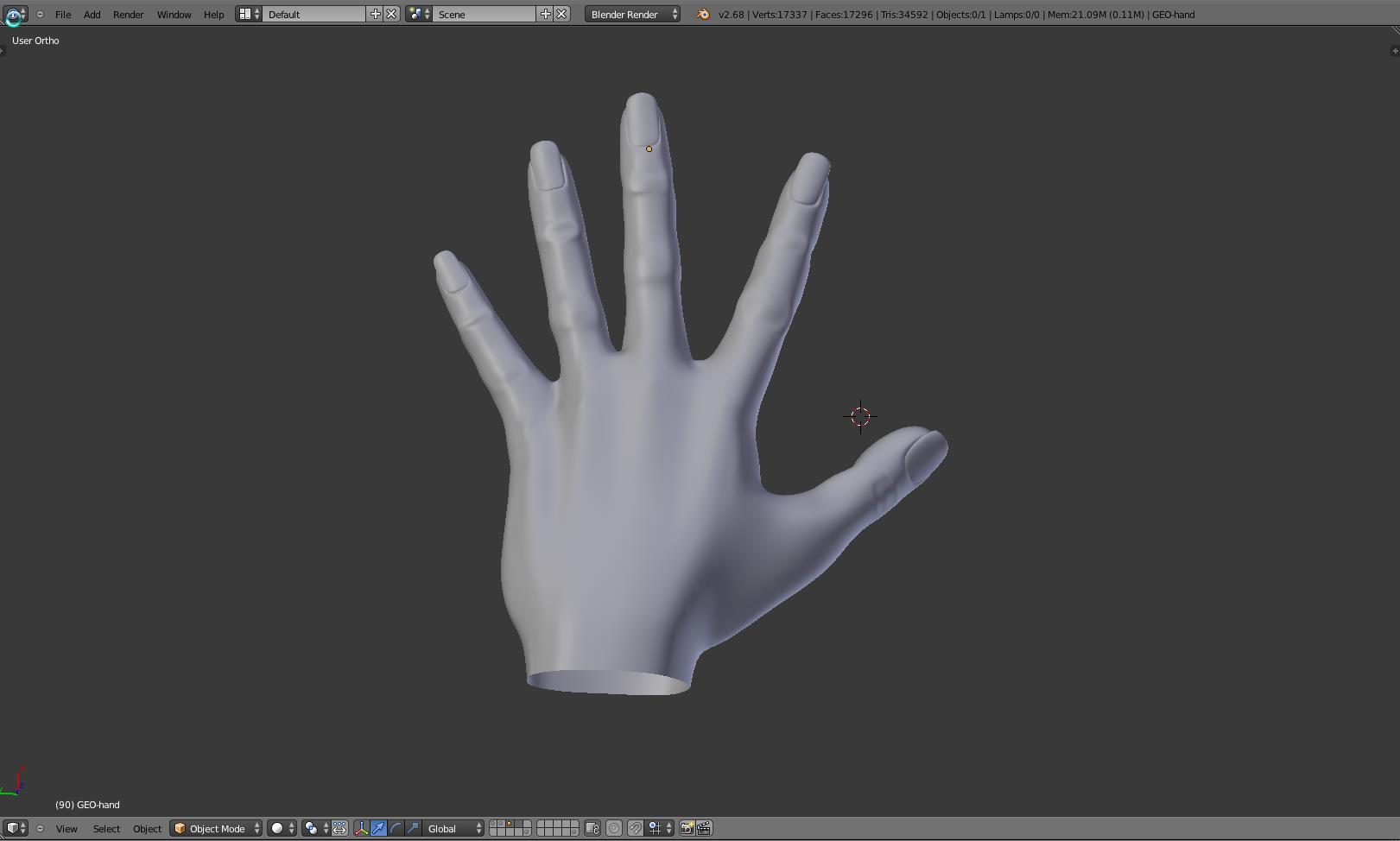
Task: Select the rotate manipulator arc icon
Action: (x=396, y=829)
